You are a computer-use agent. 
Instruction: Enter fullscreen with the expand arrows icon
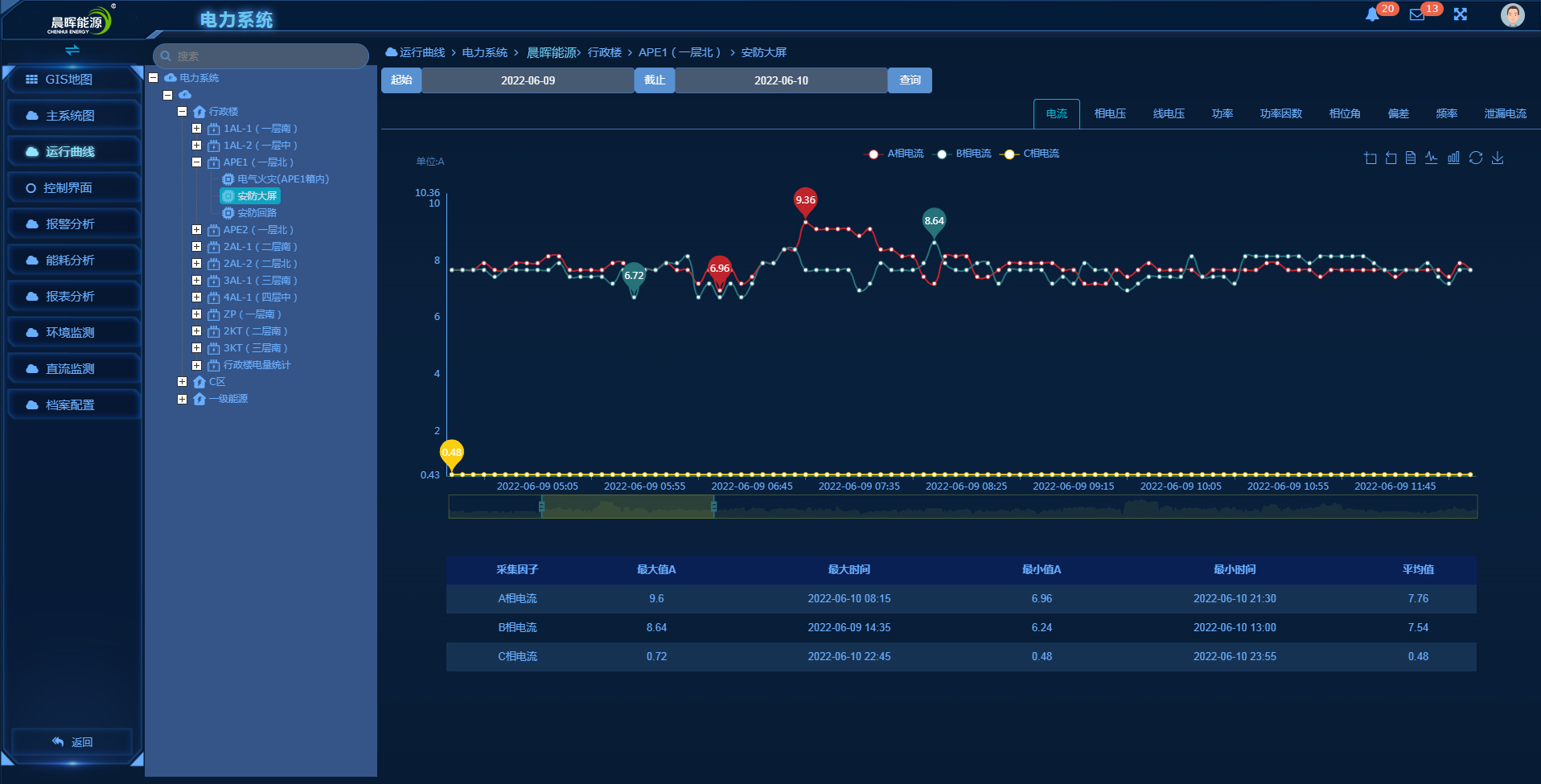(1461, 14)
